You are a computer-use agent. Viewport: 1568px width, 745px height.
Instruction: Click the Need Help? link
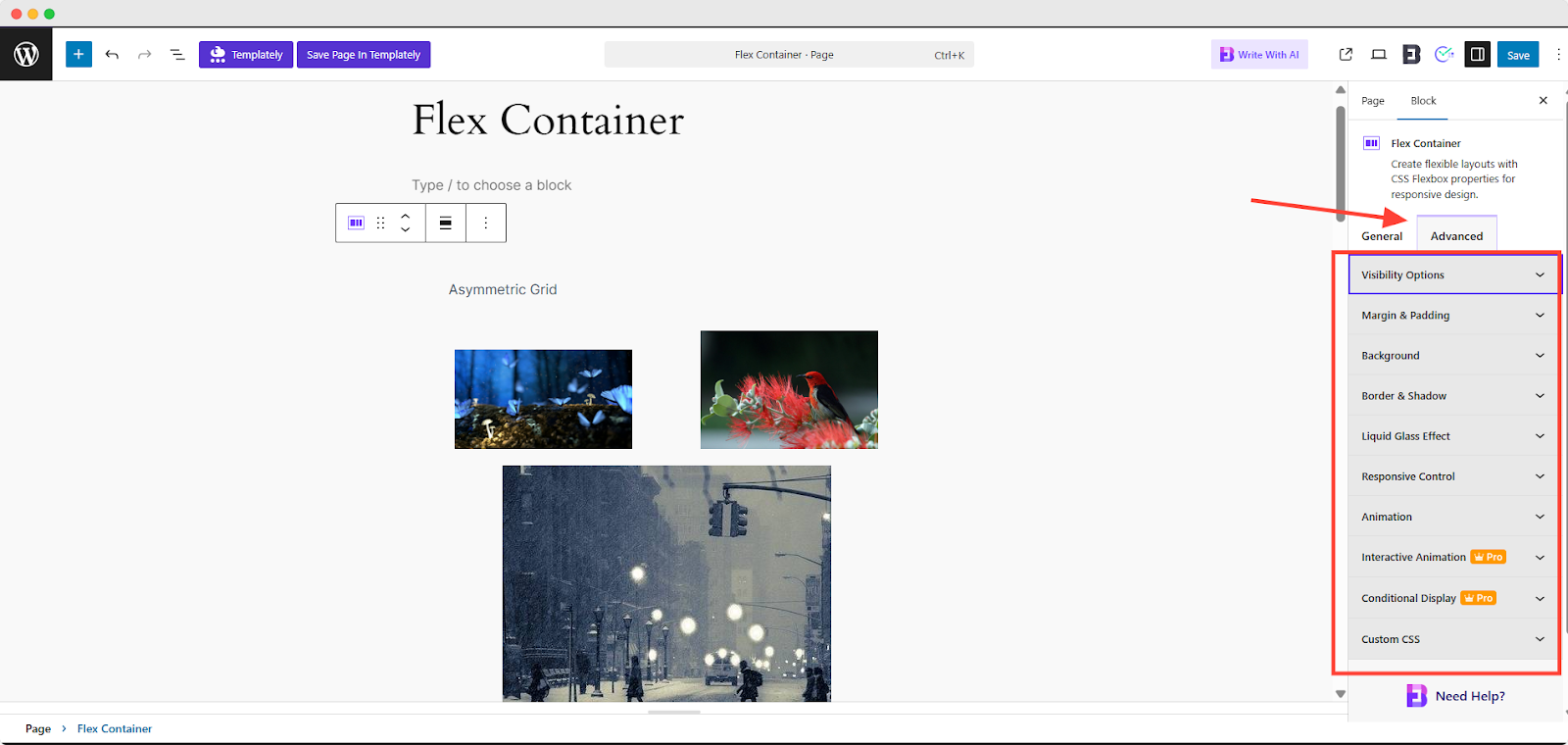pyautogui.click(x=1470, y=696)
